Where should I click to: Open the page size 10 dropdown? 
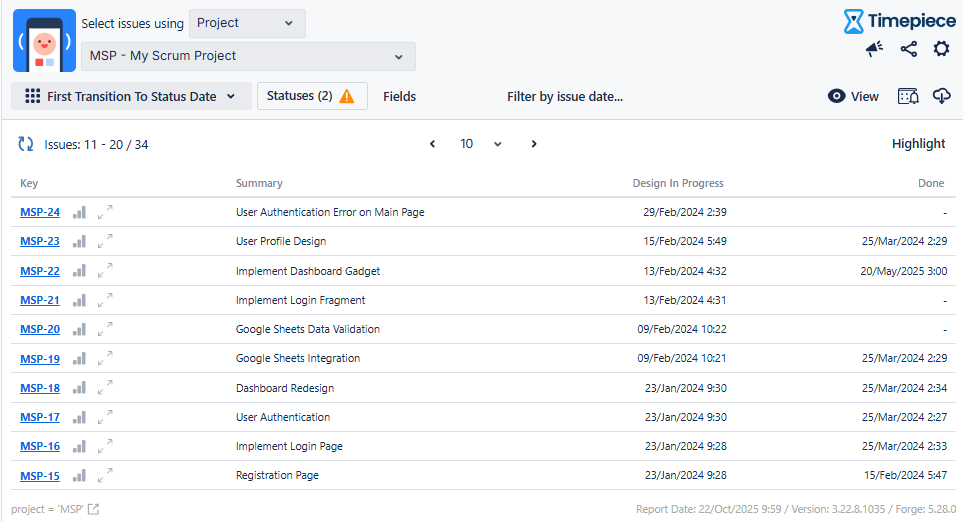pyautogui.click(x=481, y=144)
